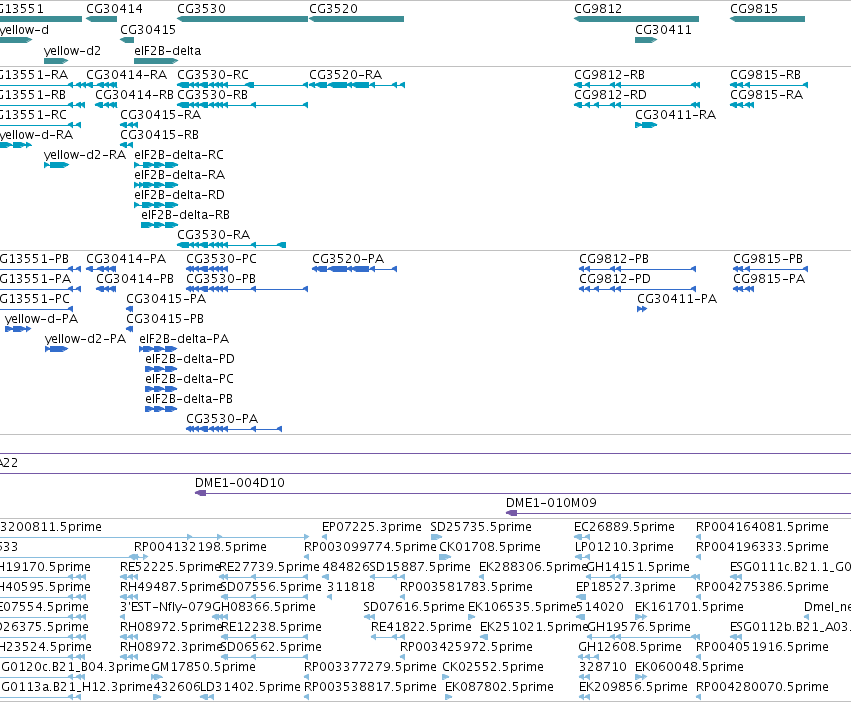Select EST RP004164081.5prime
The width and height of the screenshot is (851, 702).
(x=763, y=527)
